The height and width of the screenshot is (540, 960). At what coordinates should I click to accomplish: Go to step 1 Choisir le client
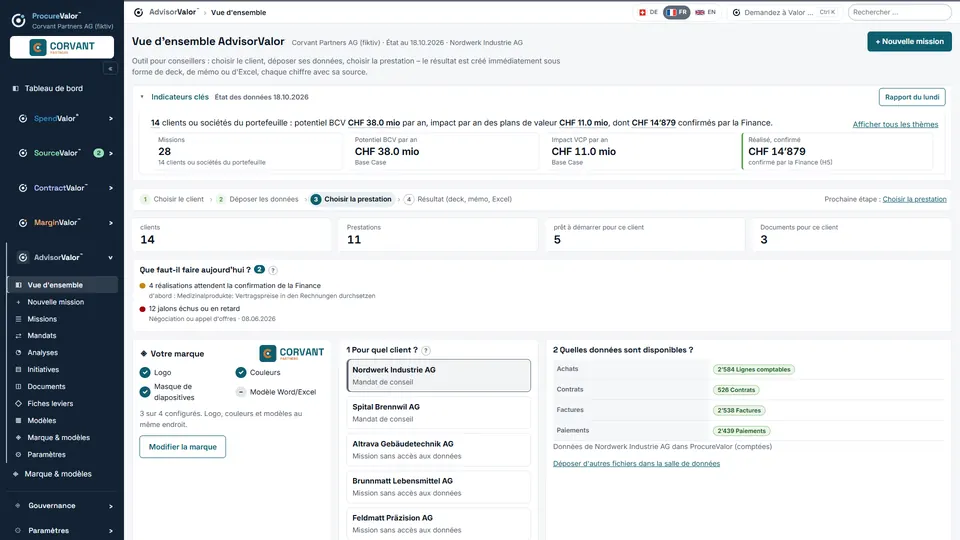tap(173, 199)
